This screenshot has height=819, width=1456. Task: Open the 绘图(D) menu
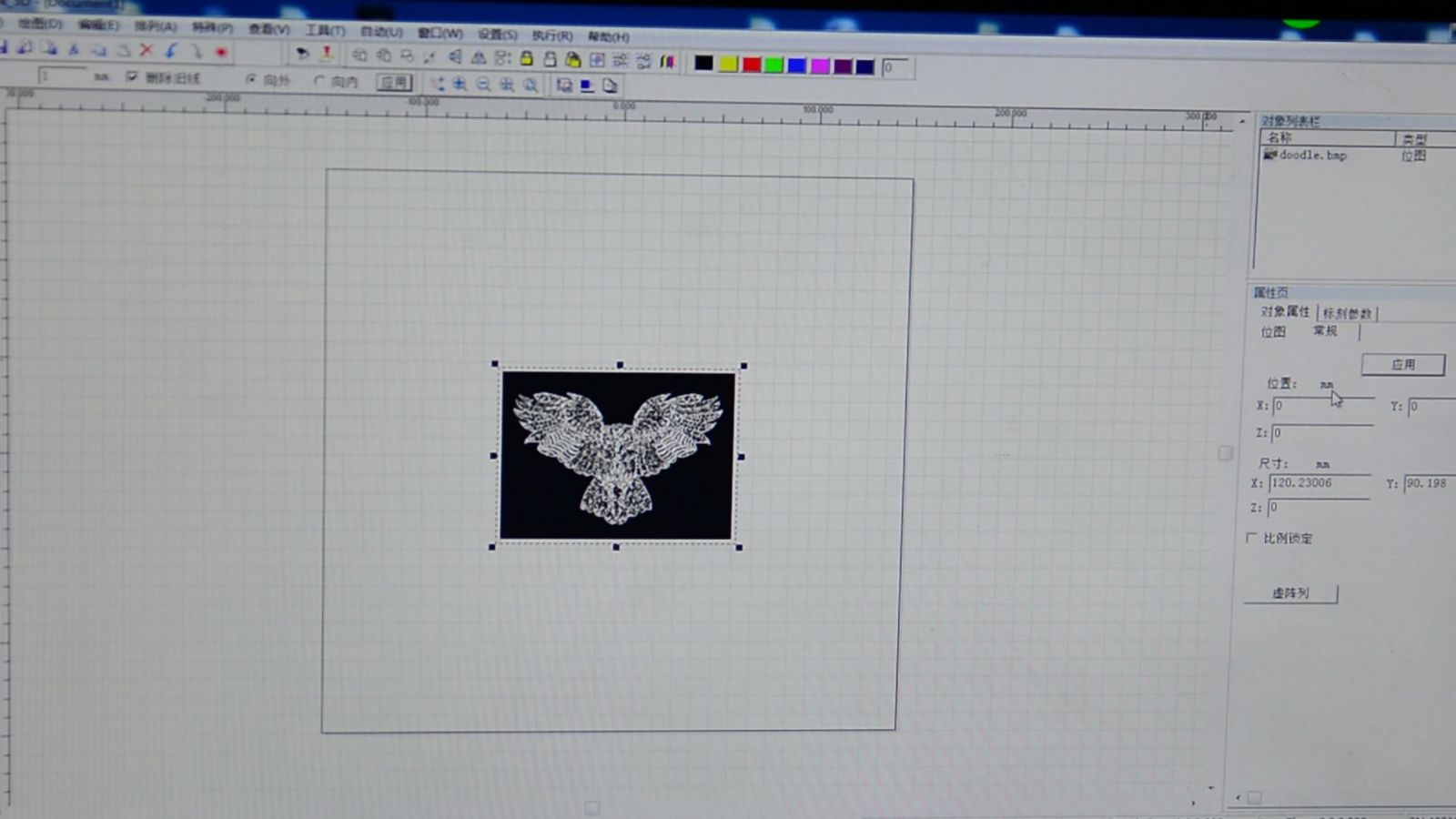pyautogui.click(x=40, y=23)
